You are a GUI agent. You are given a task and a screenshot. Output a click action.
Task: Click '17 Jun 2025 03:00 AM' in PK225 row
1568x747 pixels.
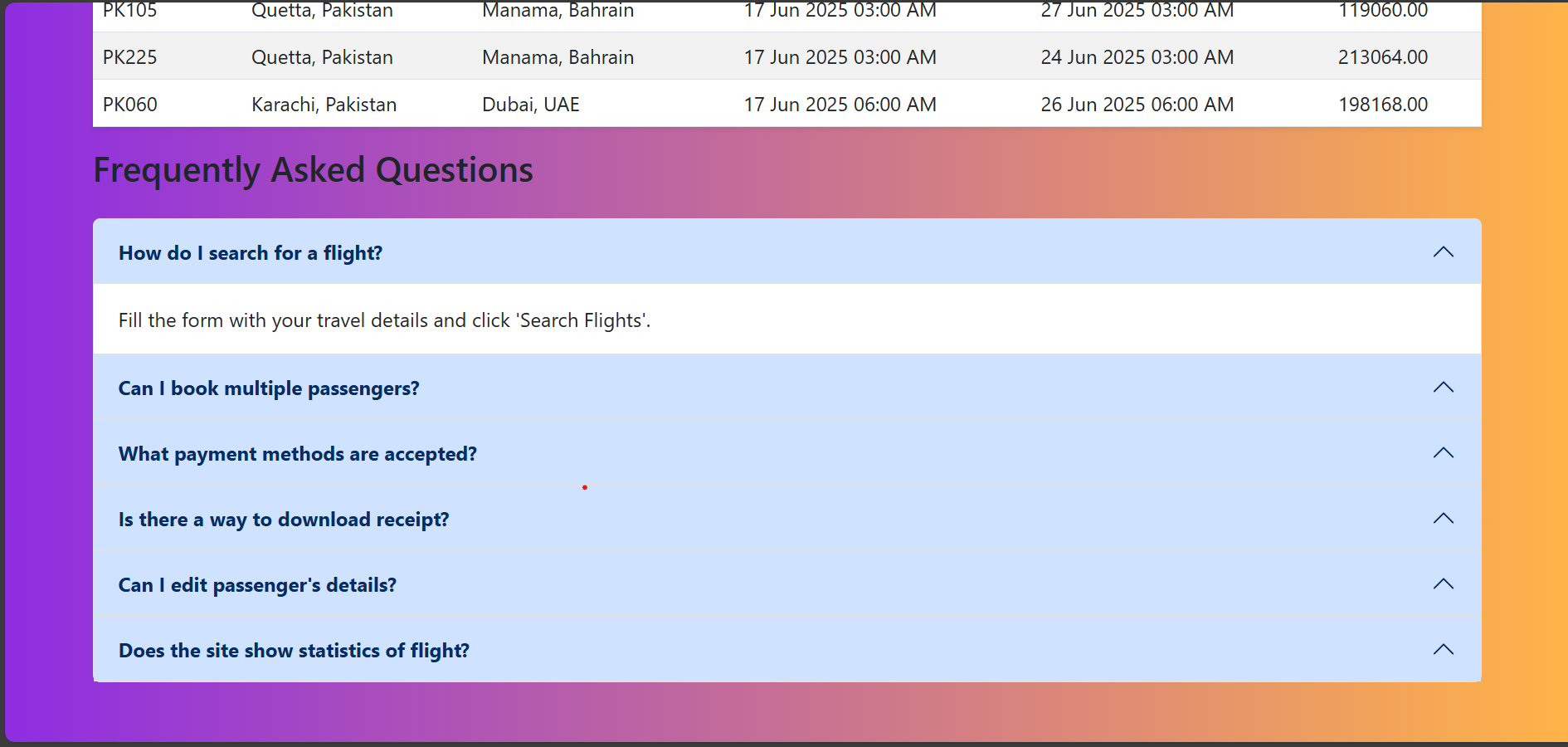pyautogui.click(x=840, y=57)
